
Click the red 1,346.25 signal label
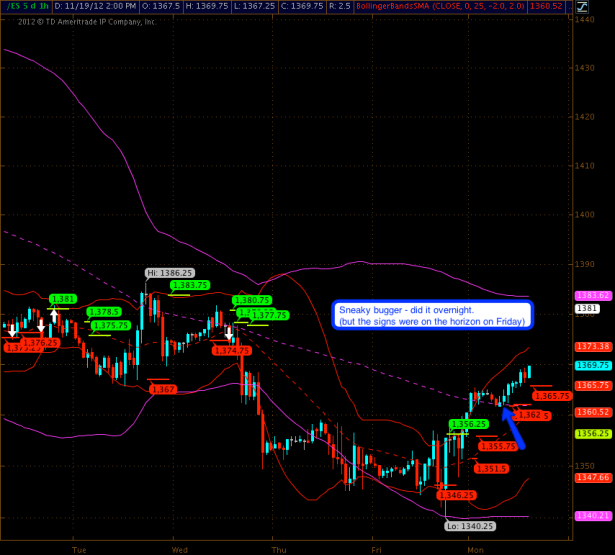(x=454, y=495)
